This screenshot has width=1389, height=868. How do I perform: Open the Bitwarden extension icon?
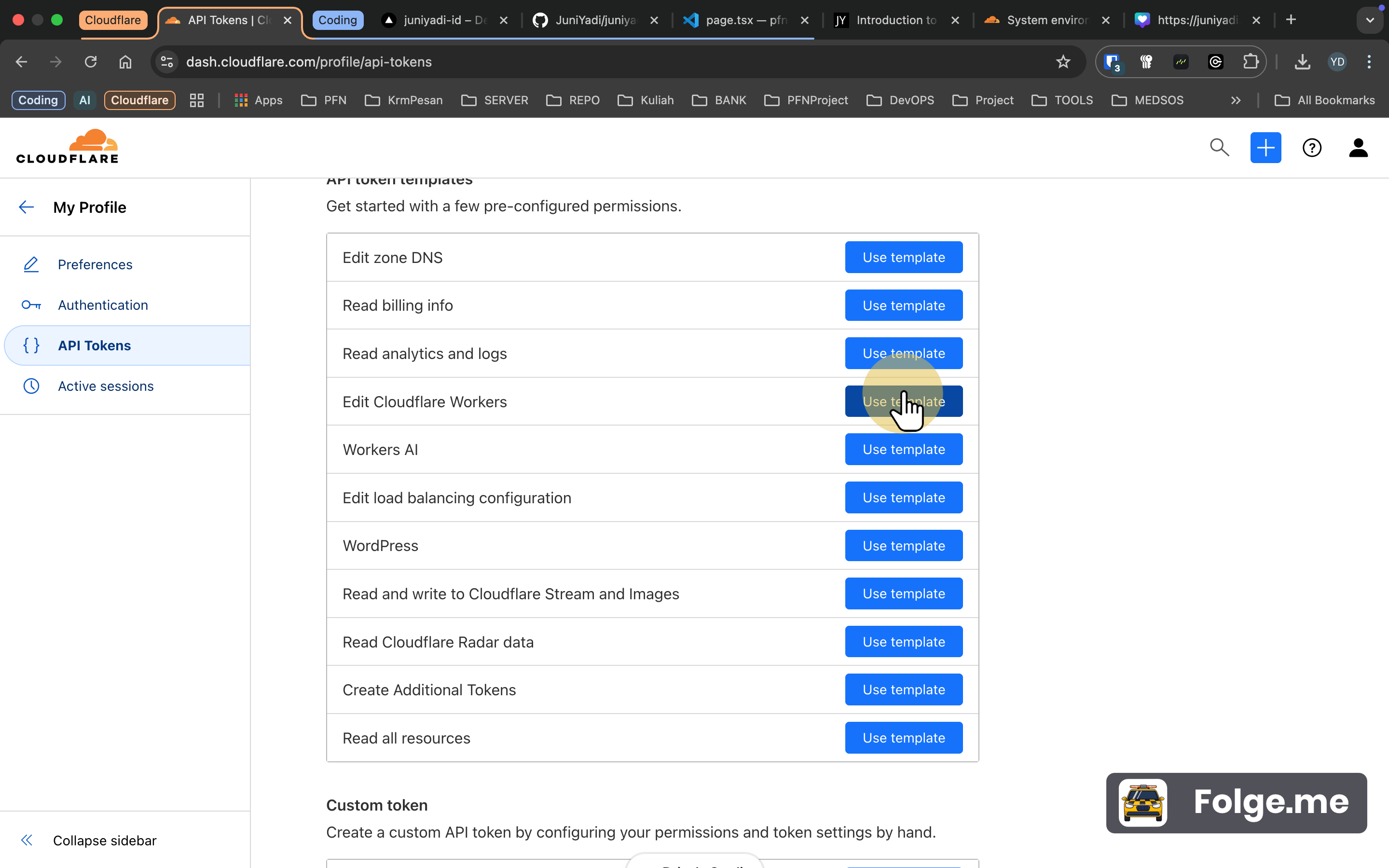(x=1113, y=62)
